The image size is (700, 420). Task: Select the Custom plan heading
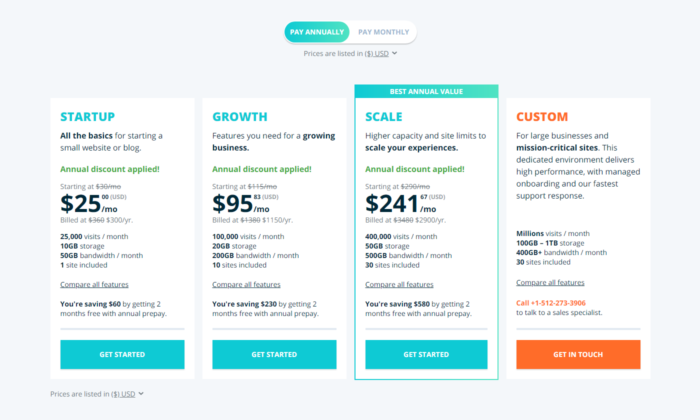pyautogui.click(x=542, y=116)
